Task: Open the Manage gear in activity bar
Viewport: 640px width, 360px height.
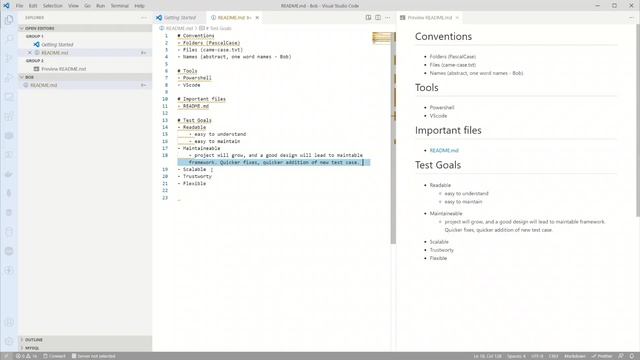Action: point(9,341)
